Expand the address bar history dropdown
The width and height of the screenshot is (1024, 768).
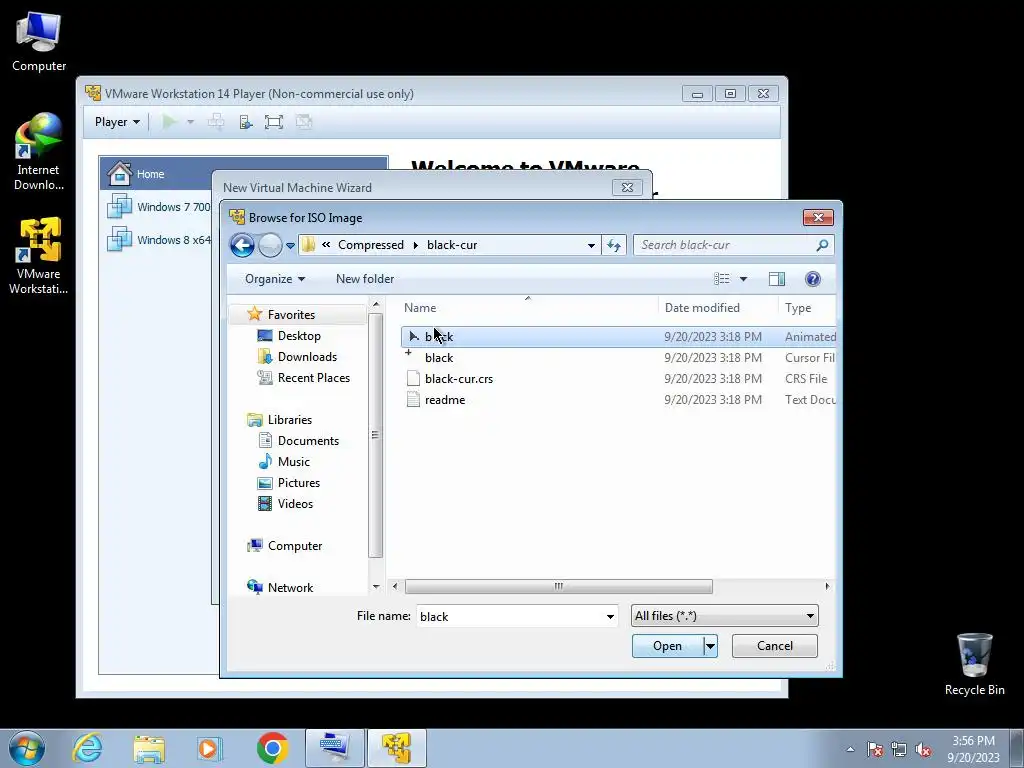pyautogui.click(x=591, y=246)
